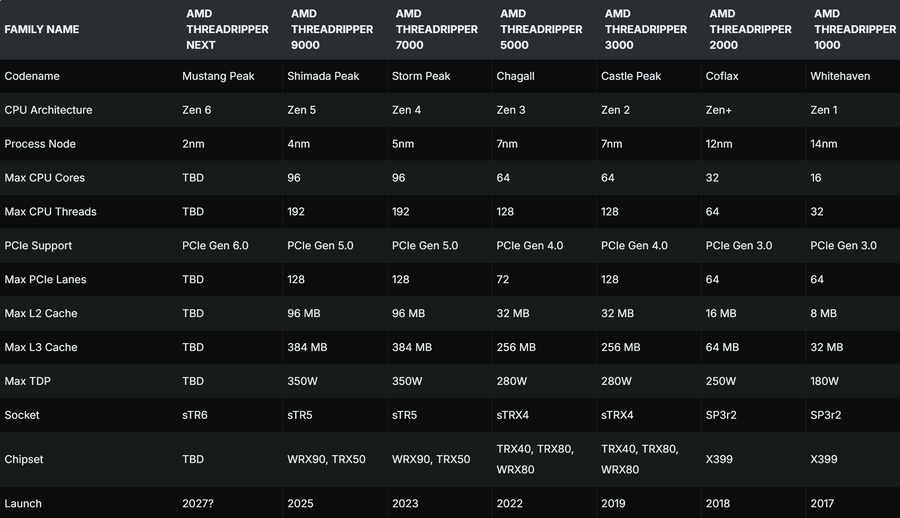Select the AMD Threadripper NEXT header
900x518 pixels.
(227, 29)
